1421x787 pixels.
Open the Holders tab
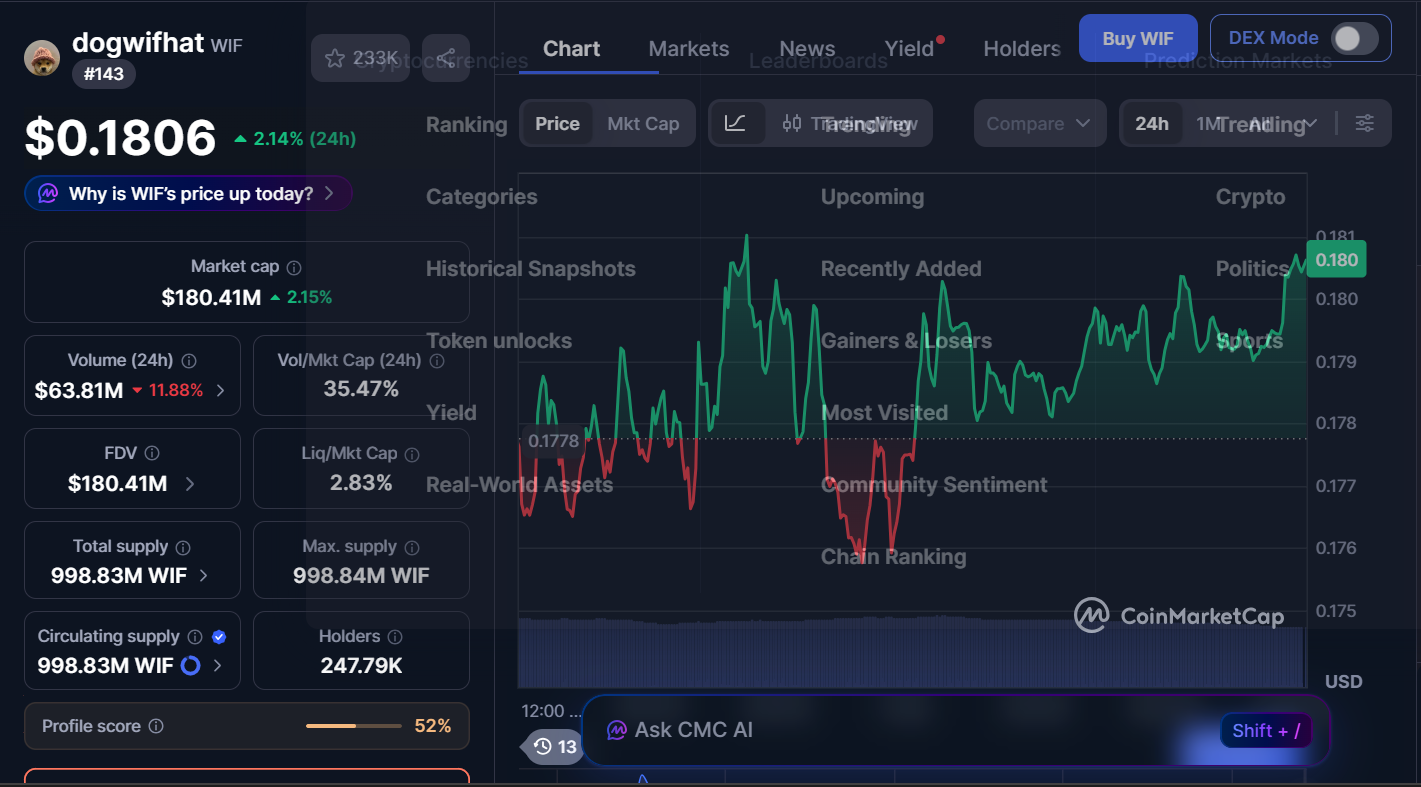1021,48
